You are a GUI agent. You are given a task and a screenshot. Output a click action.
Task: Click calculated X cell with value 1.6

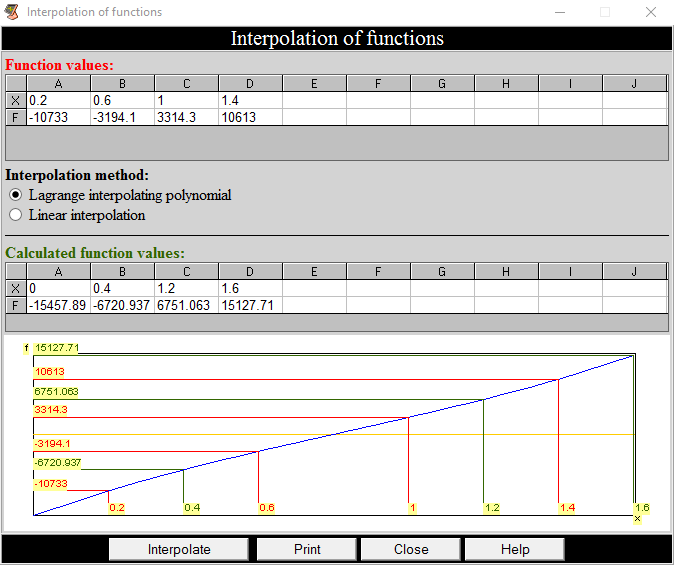pyautogui.click(x=250, y=288)
